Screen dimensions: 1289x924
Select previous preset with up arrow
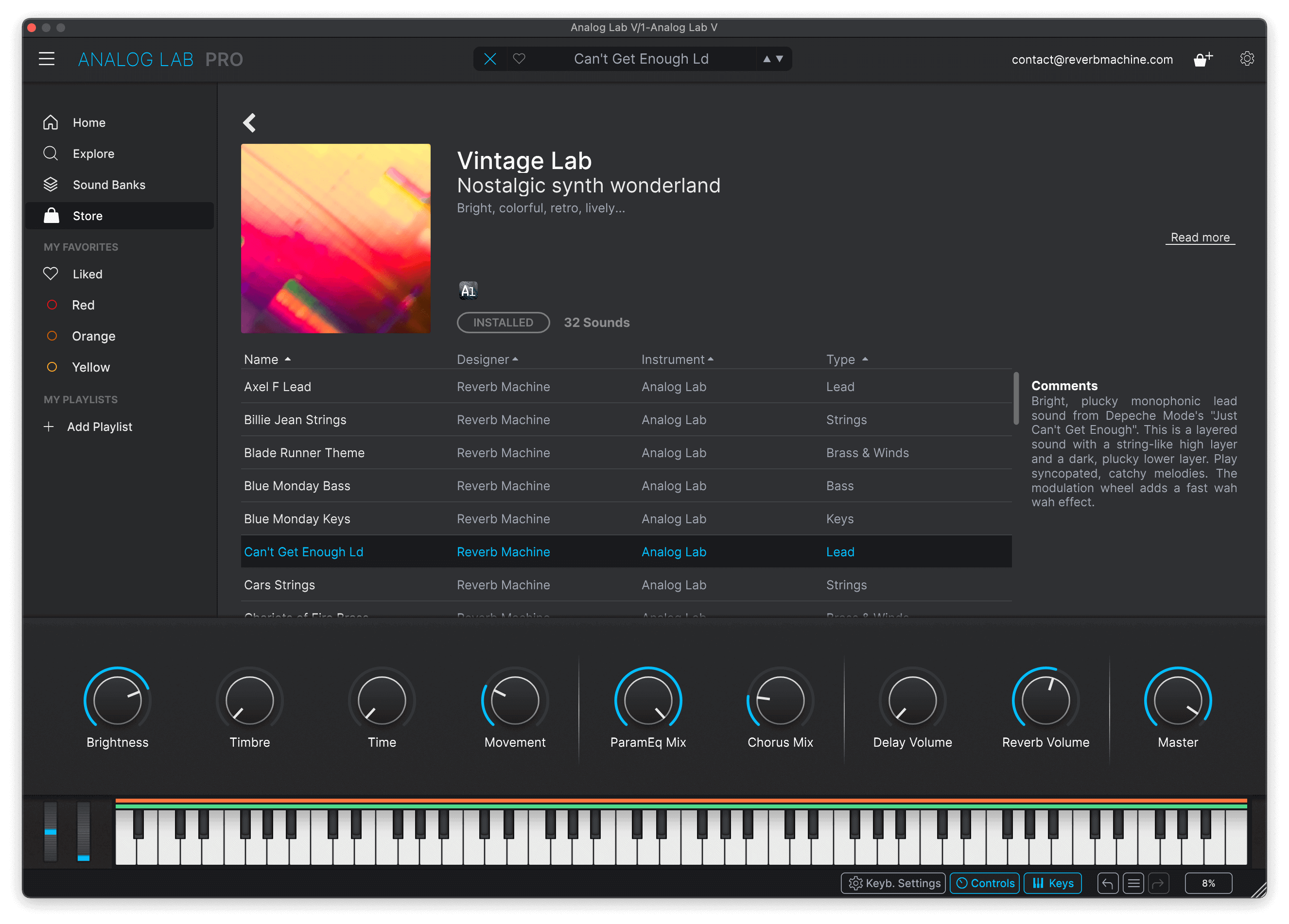[x=766, y=58]
